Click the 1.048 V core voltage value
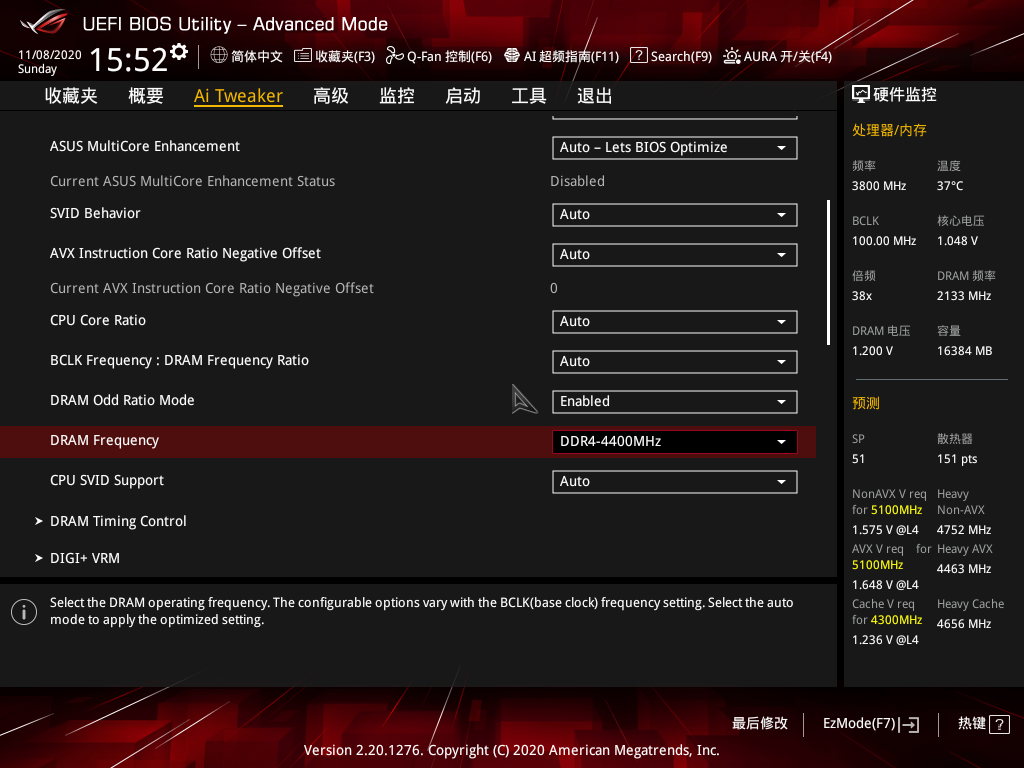This screenshot has height=768, width=1024. tap(957, 240)
